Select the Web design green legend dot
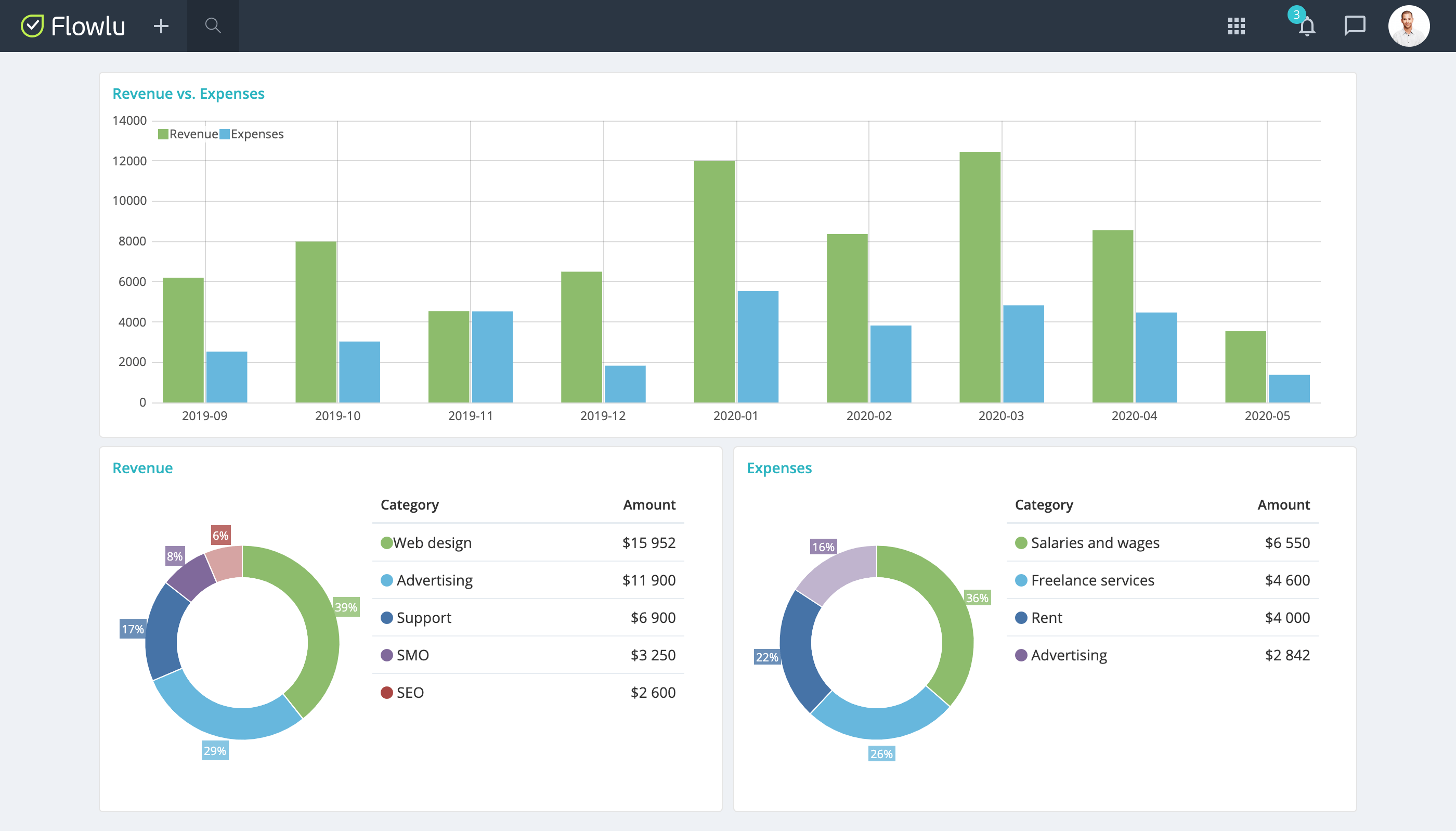 (x=386, y=542)
